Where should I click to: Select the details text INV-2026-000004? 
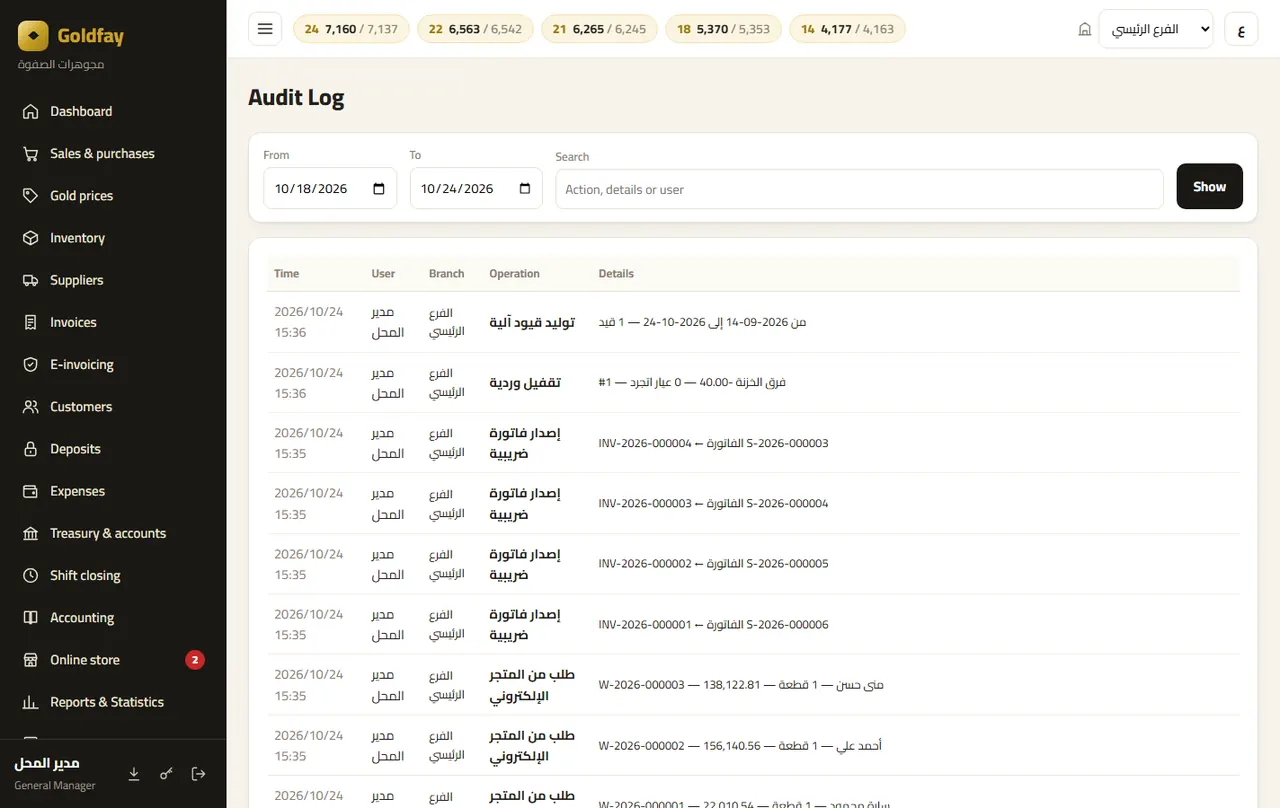645,443
